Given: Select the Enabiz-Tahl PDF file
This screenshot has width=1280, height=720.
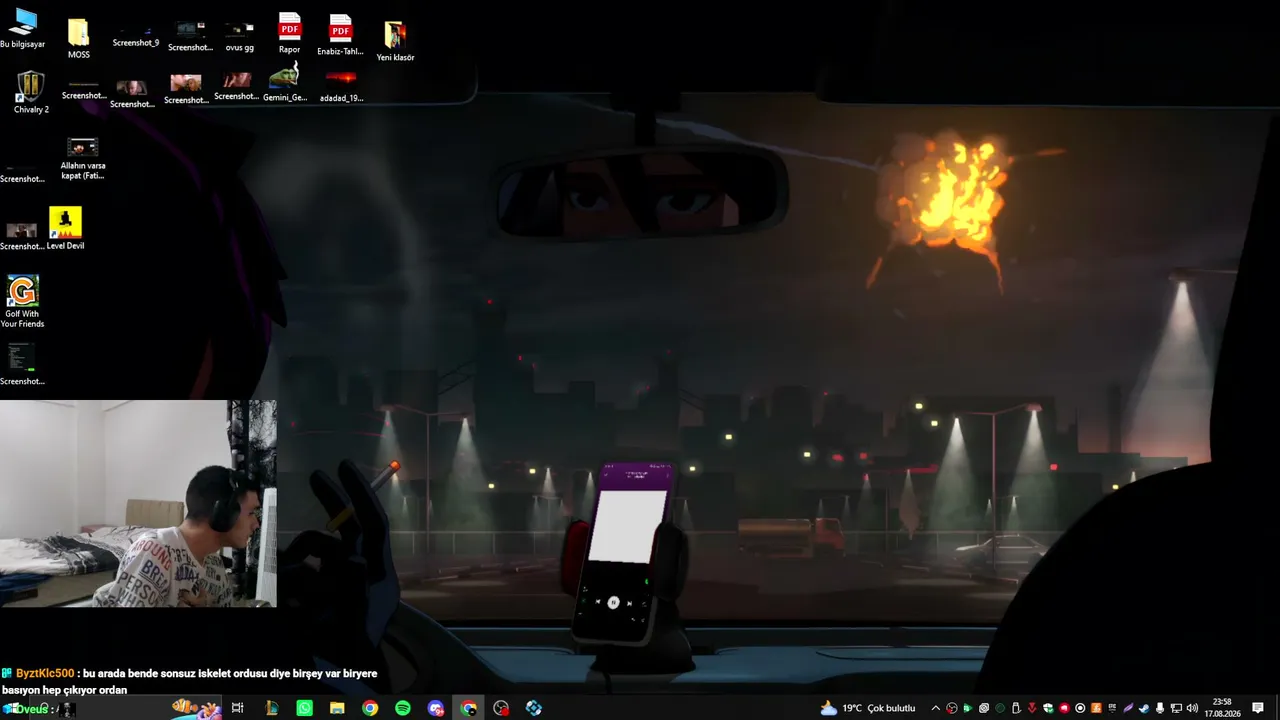Looking at the screenshot, I should pyautogui.click(x=340, y=35).
